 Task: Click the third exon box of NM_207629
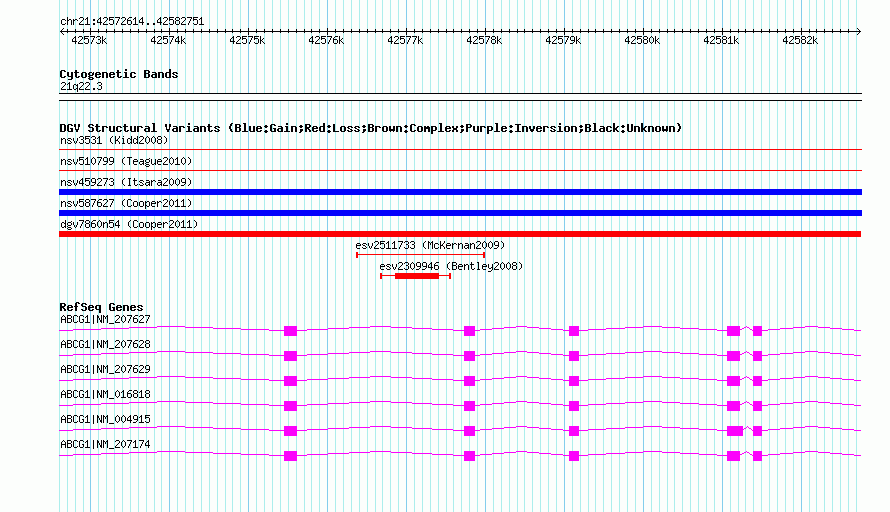(574, 381)
